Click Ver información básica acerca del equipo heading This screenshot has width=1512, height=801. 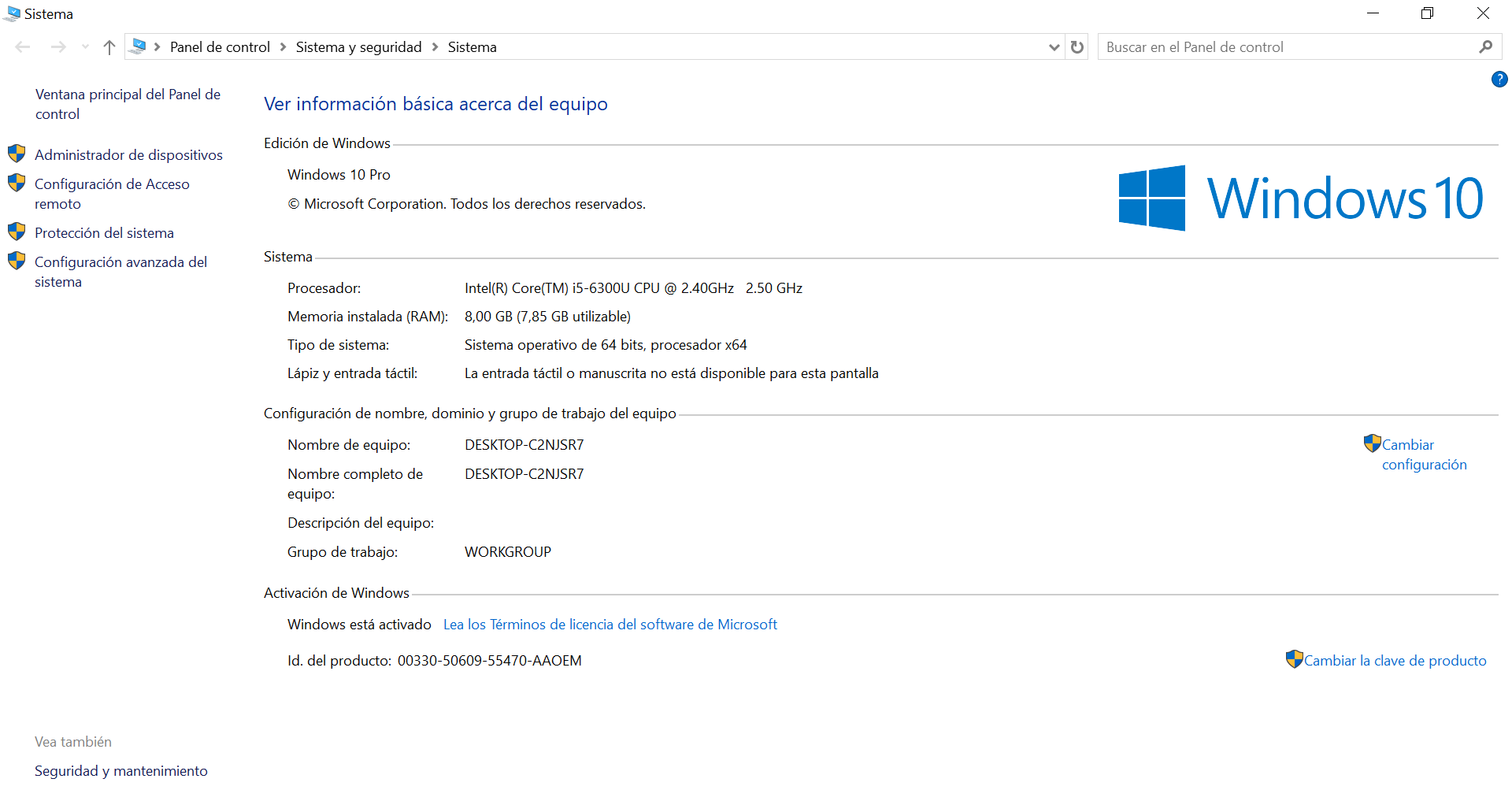[435, 104]
